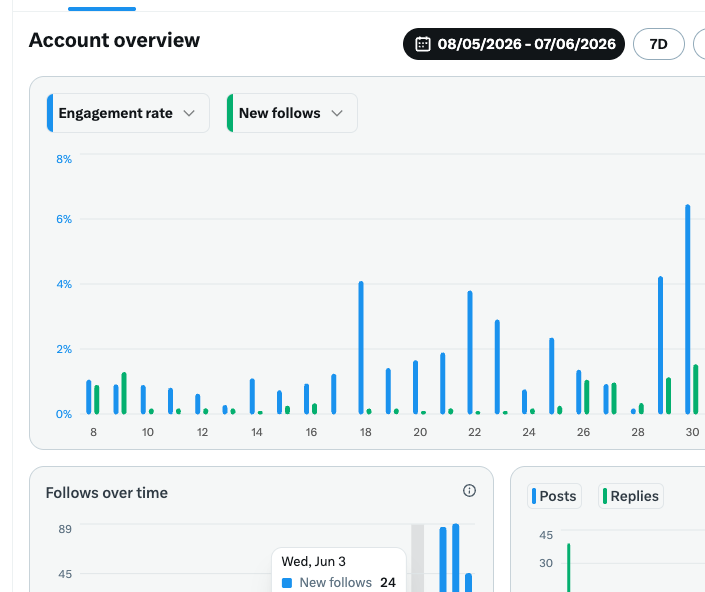This screenshot has height=592, width=705.
Task: Click the '8%' y-axis label
Action: [64, 159]
